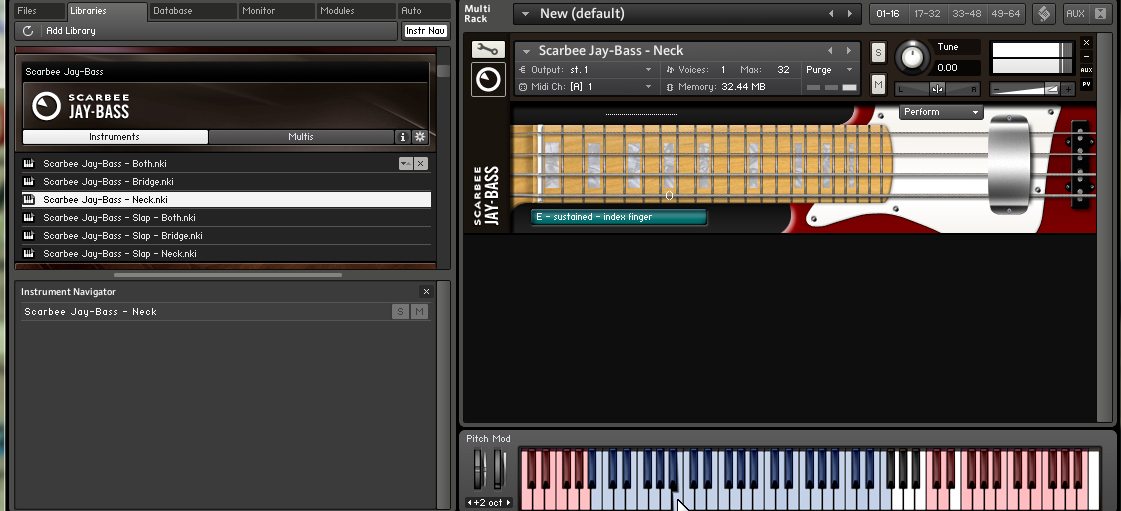1121x511 pixels.
Task: Decrease keyboard octave with left arrow
Action: (x=470, y=502)
